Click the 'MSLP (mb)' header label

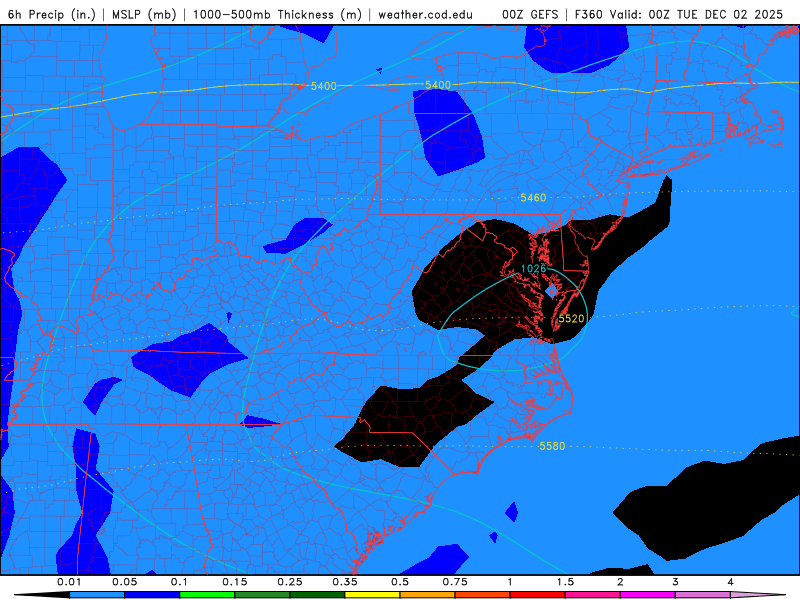click(x=144, y=14)
